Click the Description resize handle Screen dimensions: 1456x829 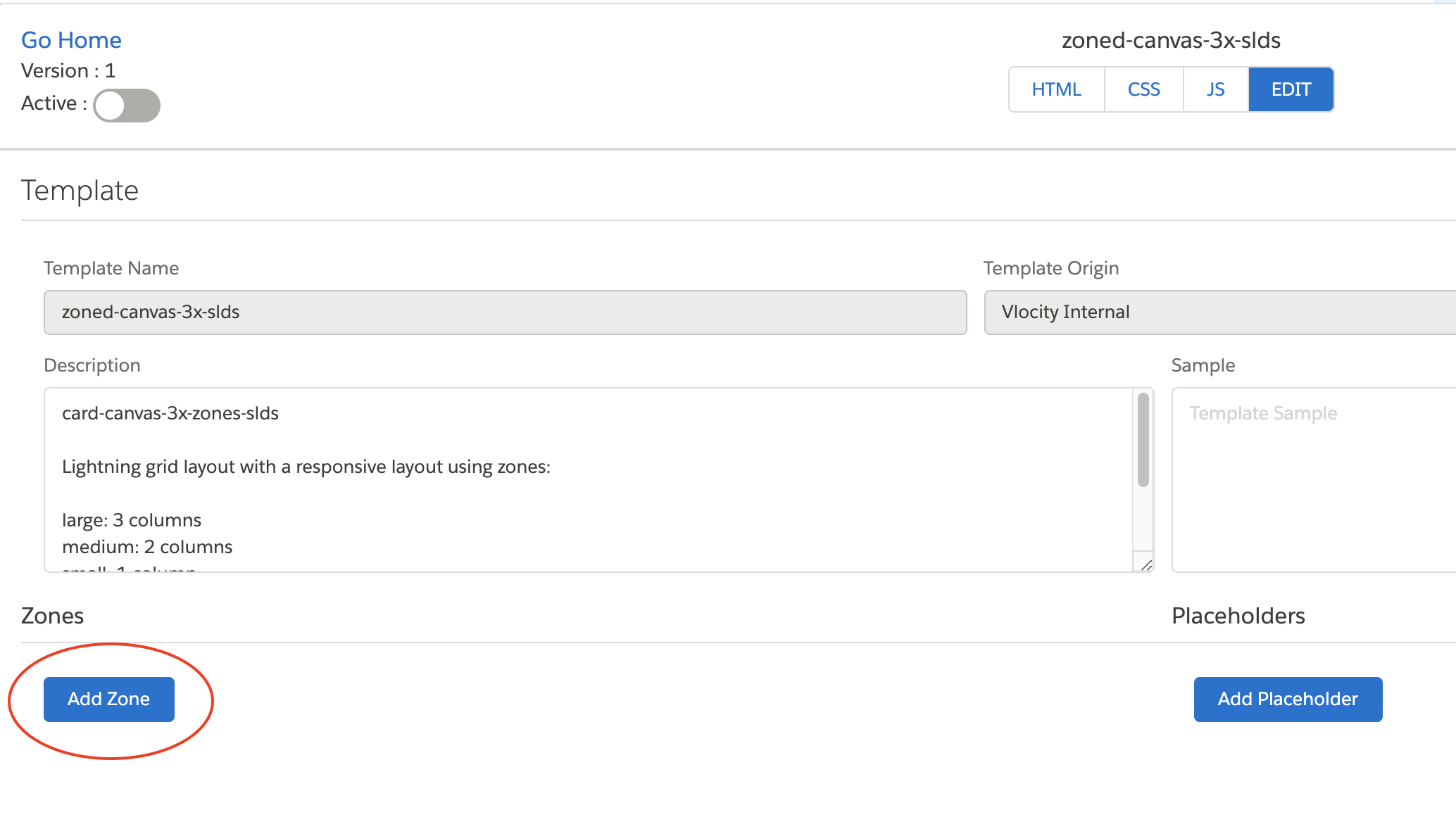click(x=1146, y=564)
